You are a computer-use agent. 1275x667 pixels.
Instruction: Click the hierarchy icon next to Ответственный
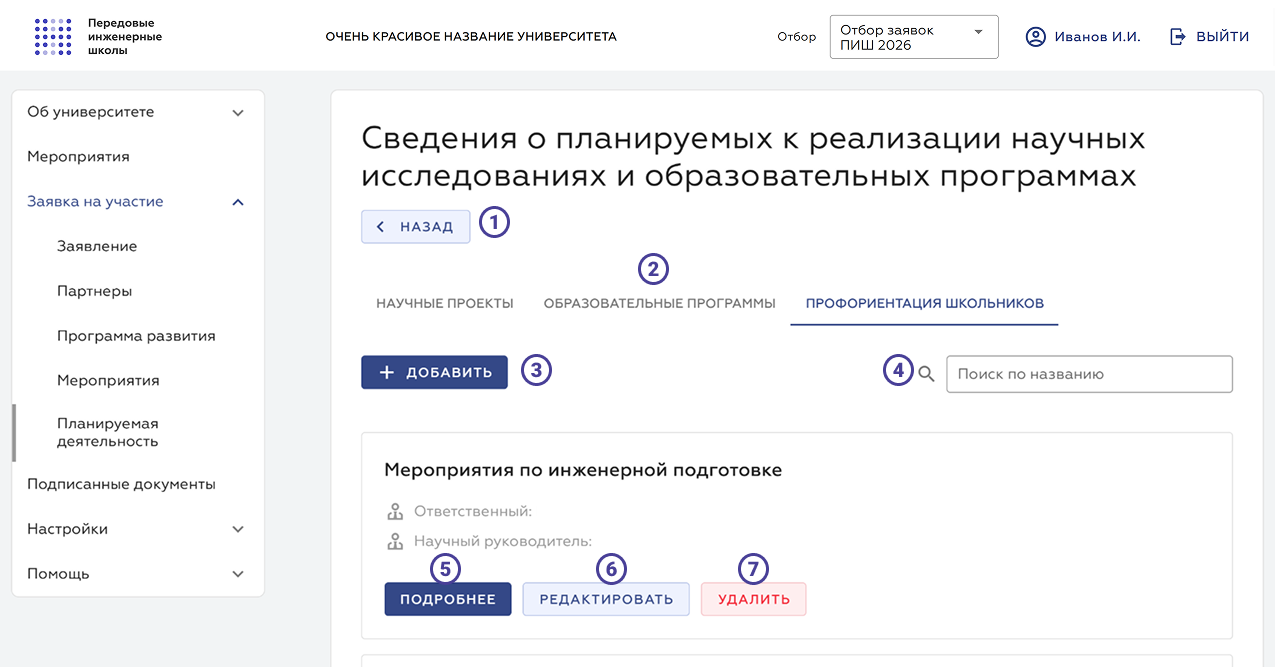(x=395, y=512)
